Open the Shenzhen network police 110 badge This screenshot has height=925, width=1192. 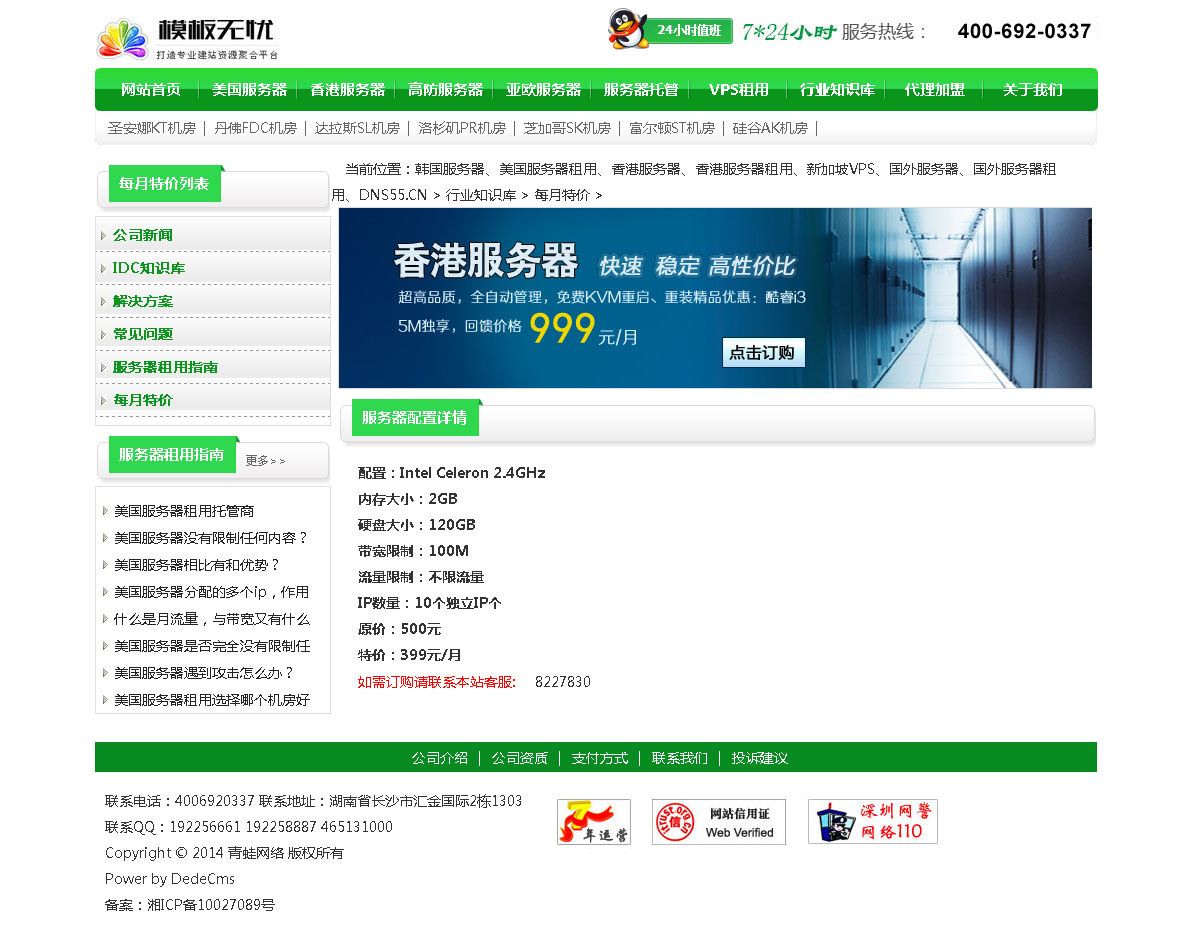pos(872,822)
